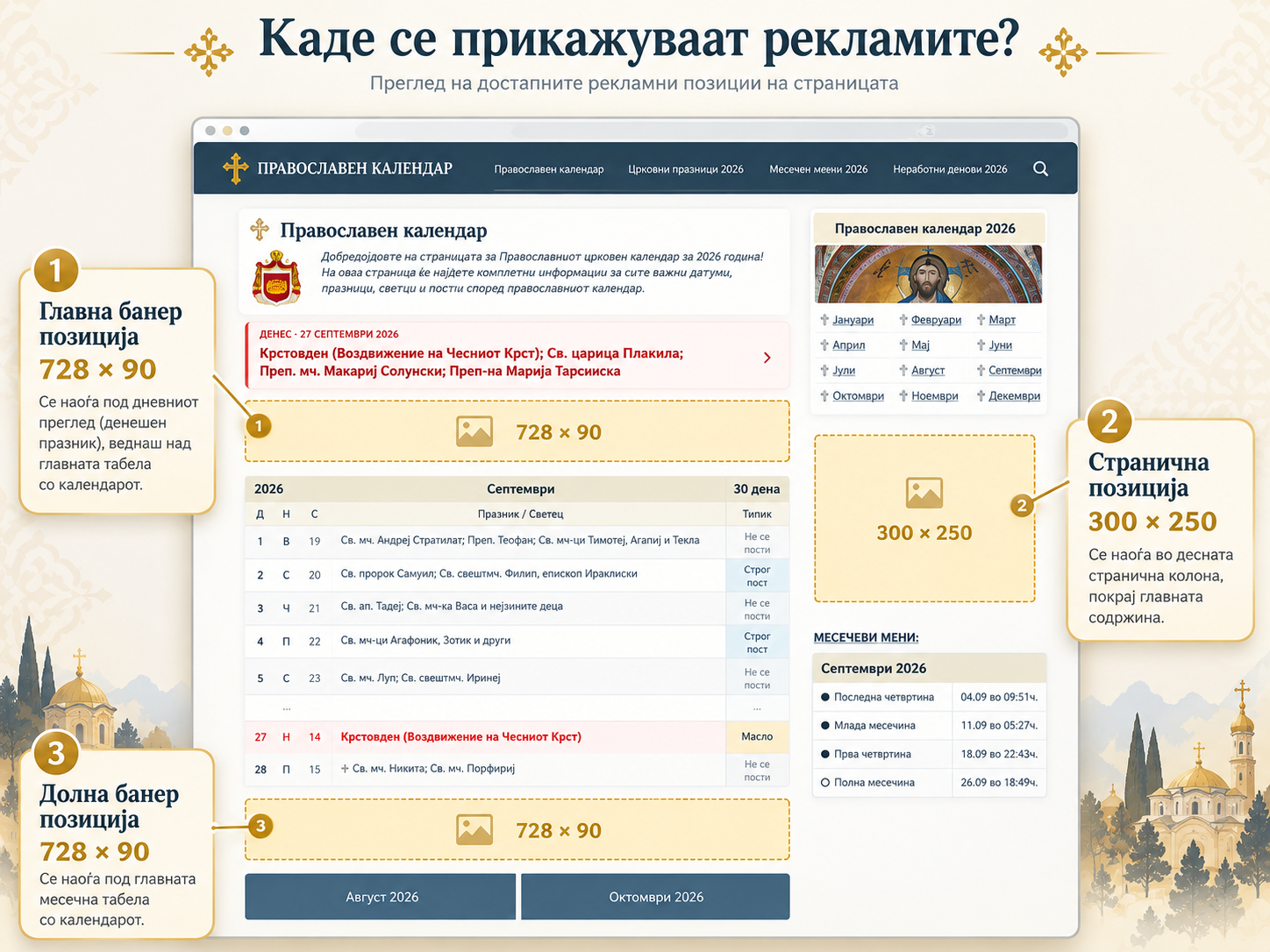
Task: Click the Празник / Светец column header
Action: [520, 515]
